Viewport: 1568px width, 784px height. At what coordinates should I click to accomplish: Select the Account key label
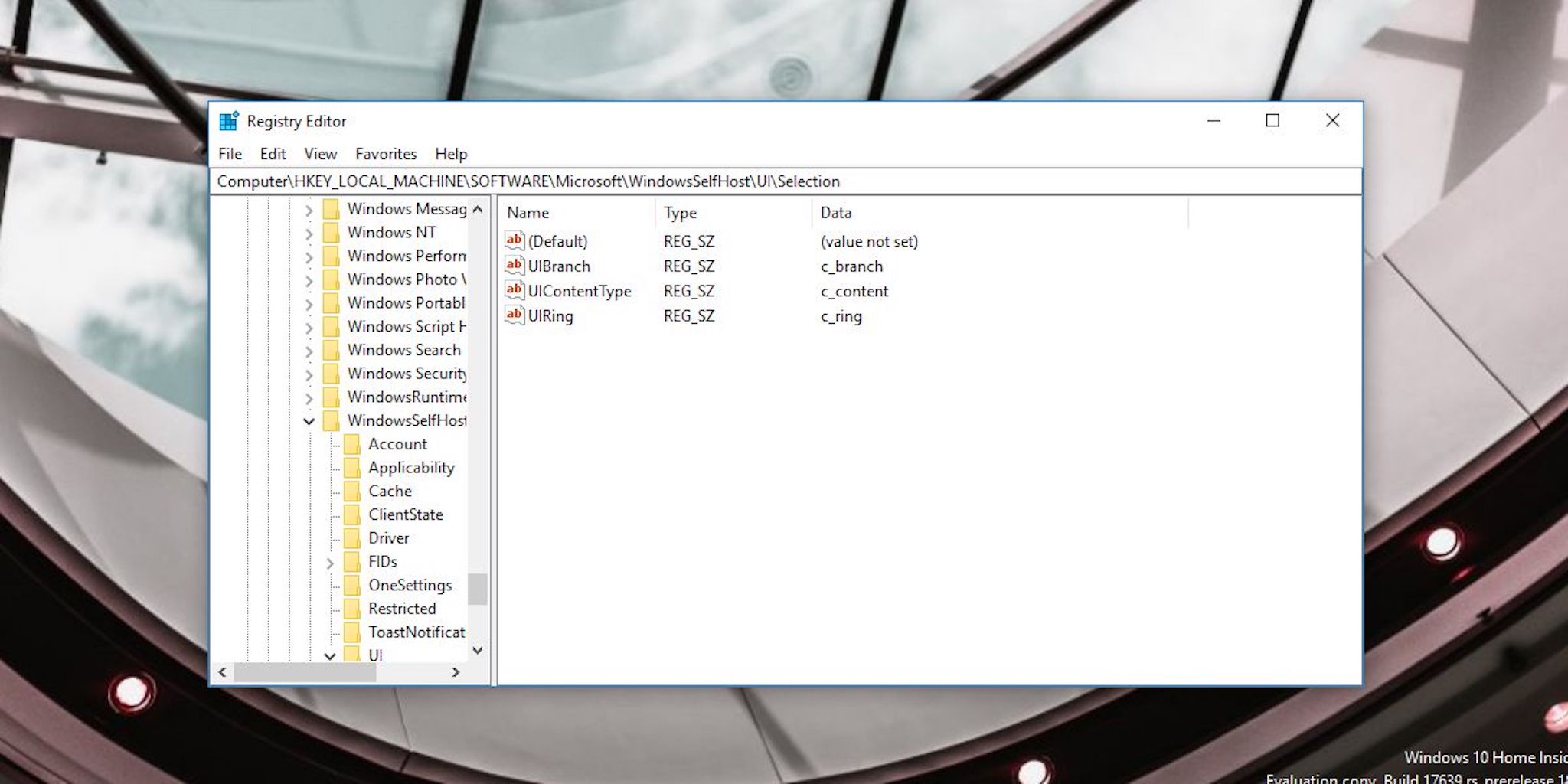[397, 444]
